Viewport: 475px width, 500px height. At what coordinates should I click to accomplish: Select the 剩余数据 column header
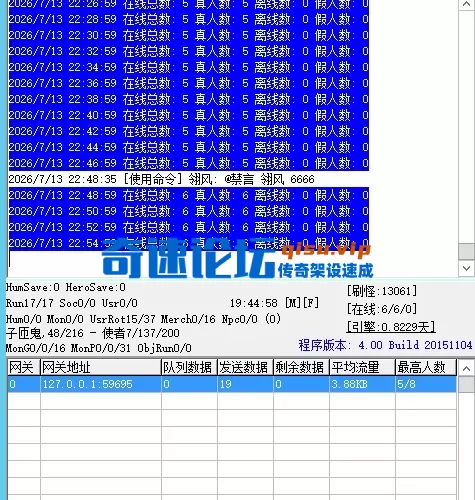(301, 368)
